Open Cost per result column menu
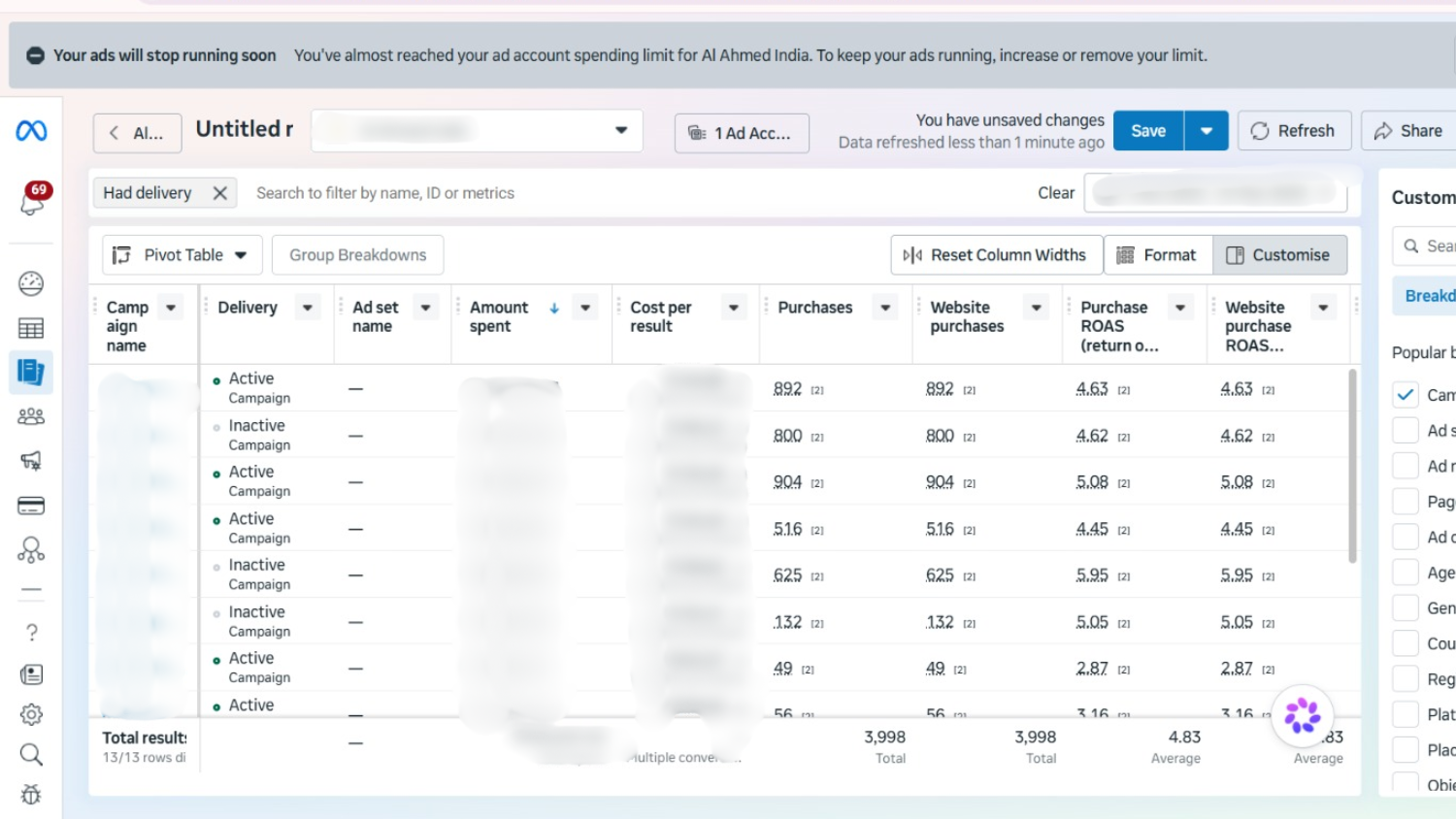 coord(734,308)
